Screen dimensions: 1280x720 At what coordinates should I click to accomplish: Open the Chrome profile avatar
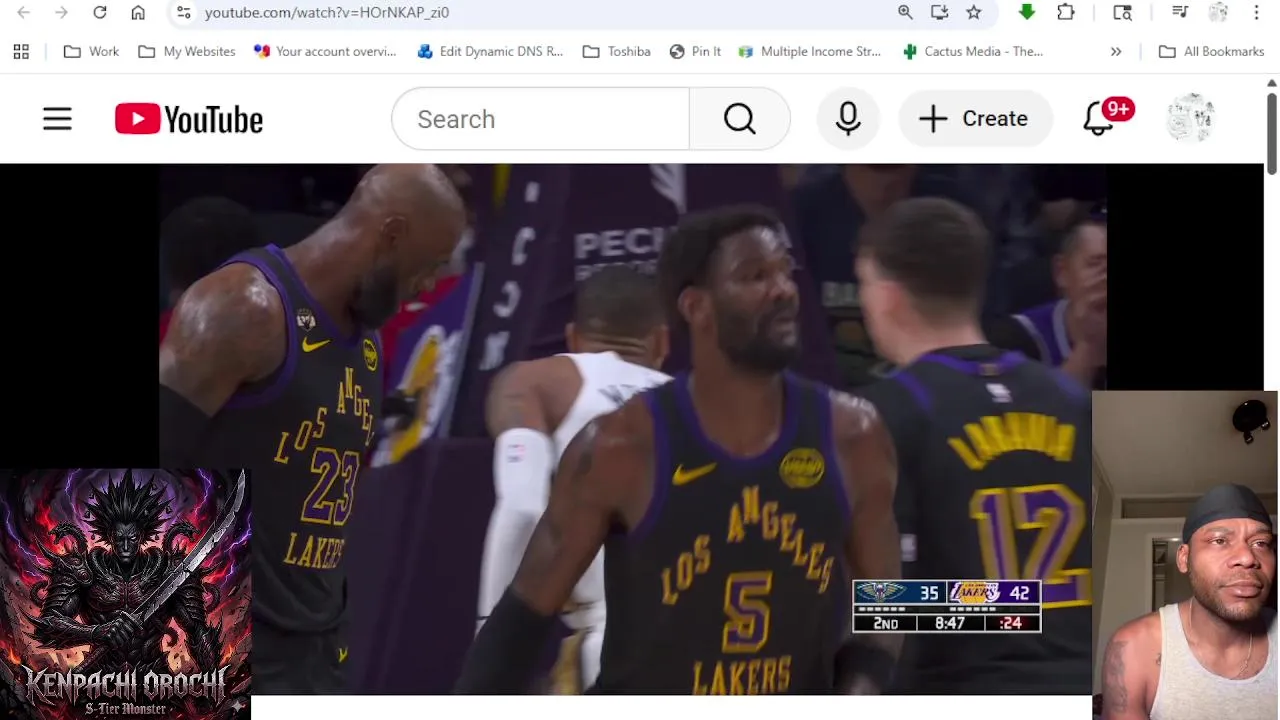(x=1218, y=13)
